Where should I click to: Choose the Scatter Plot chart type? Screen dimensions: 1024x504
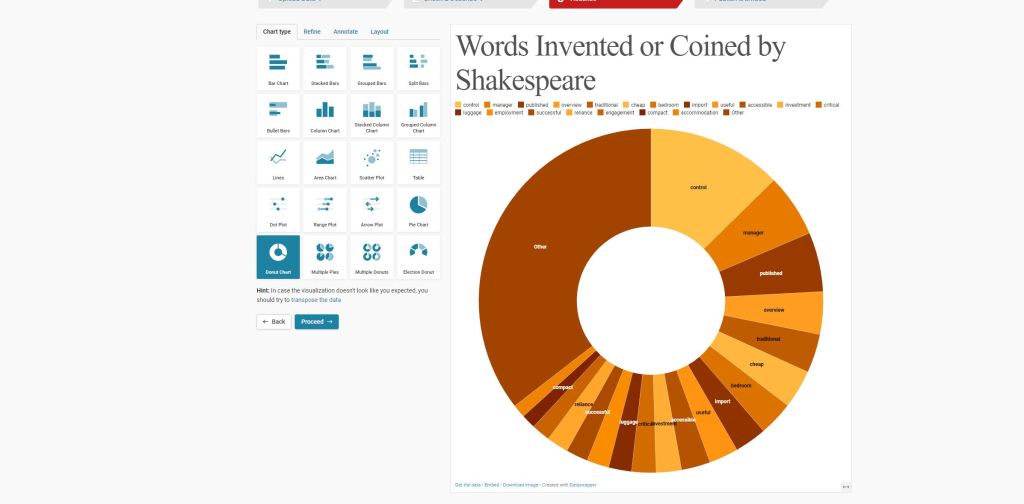[x=371, y=162]
